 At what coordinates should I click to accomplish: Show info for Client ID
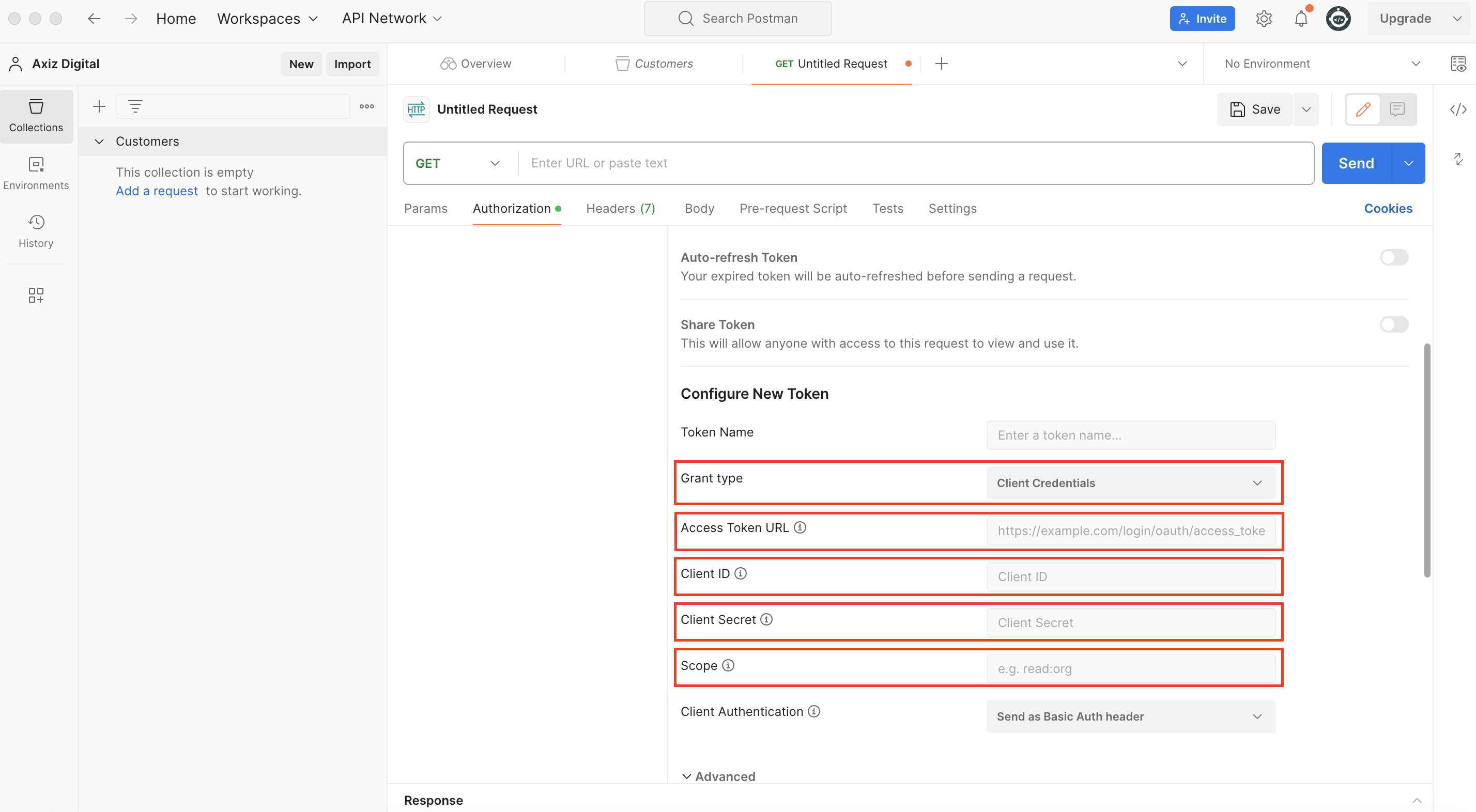tap(740, 573)
